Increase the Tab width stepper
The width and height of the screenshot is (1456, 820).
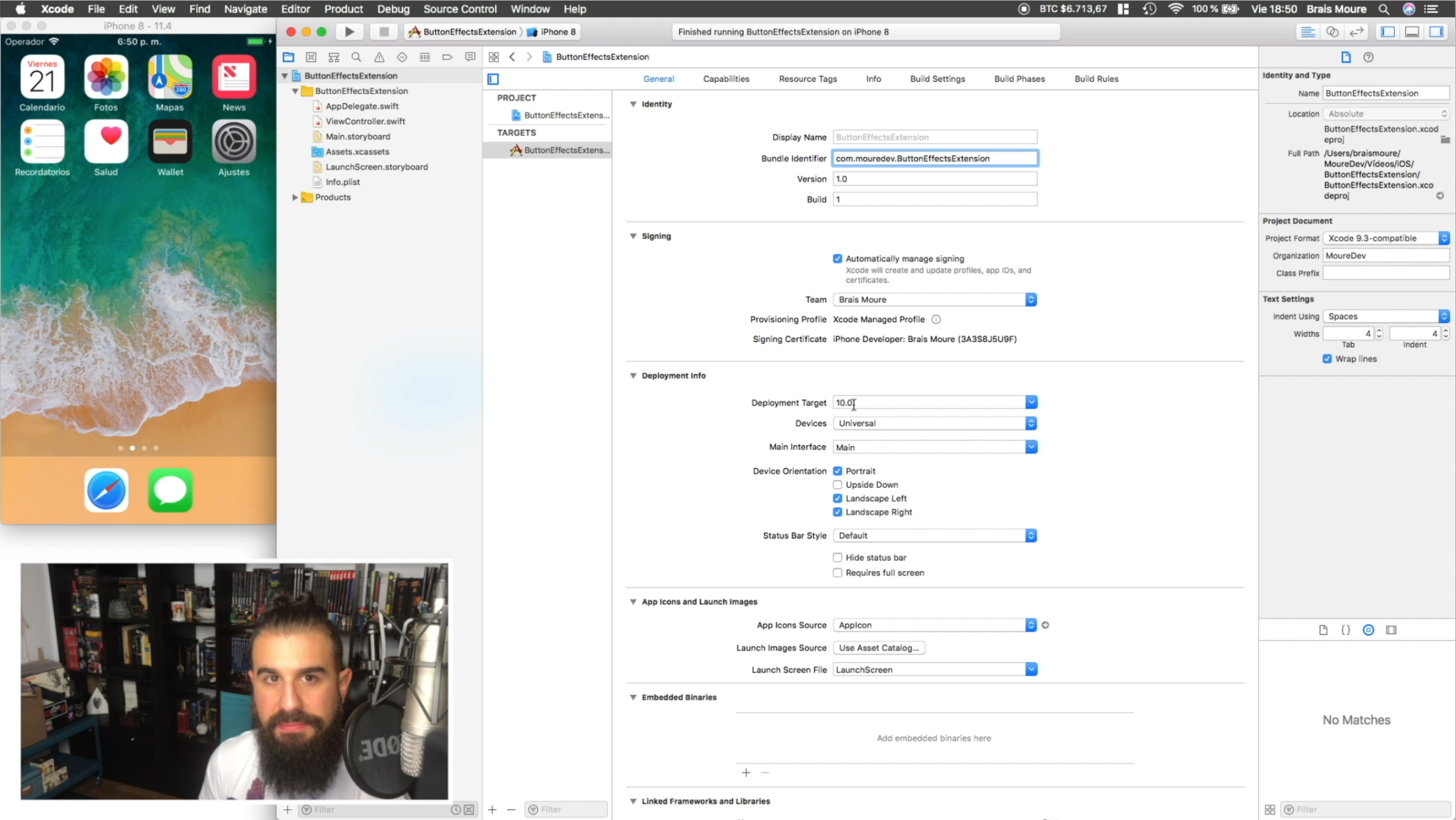[x=1379, y=331]
